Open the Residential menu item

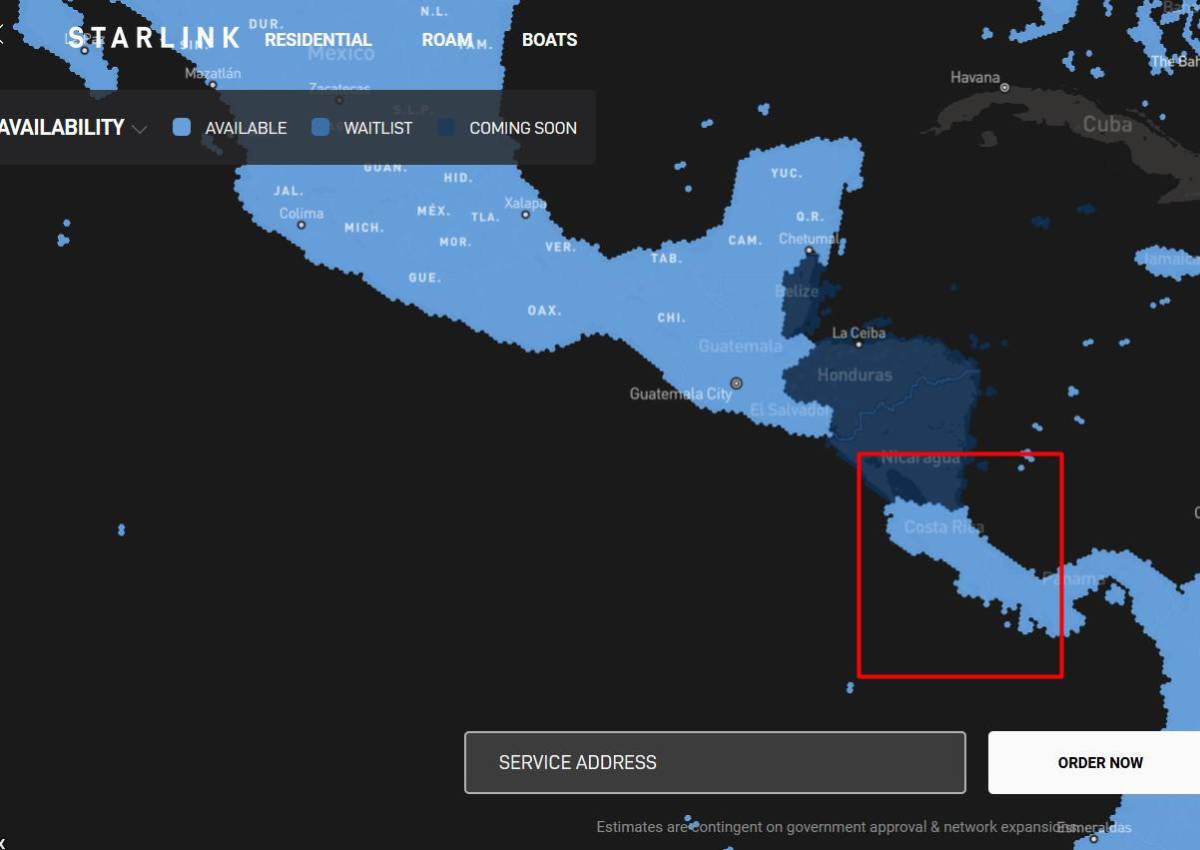point(317,40)
